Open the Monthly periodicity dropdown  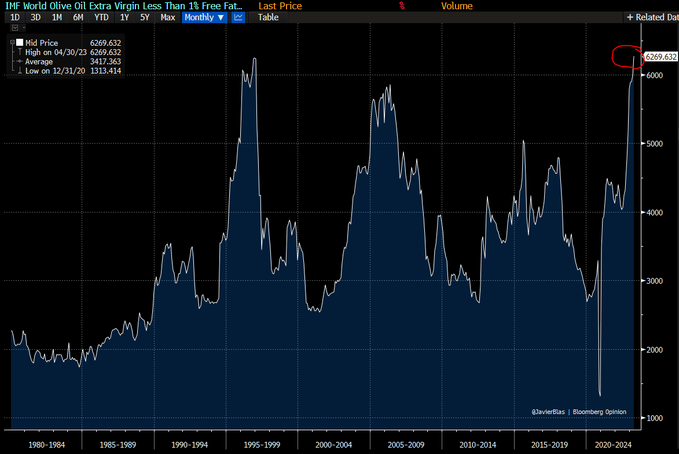(x=204, y=18)
